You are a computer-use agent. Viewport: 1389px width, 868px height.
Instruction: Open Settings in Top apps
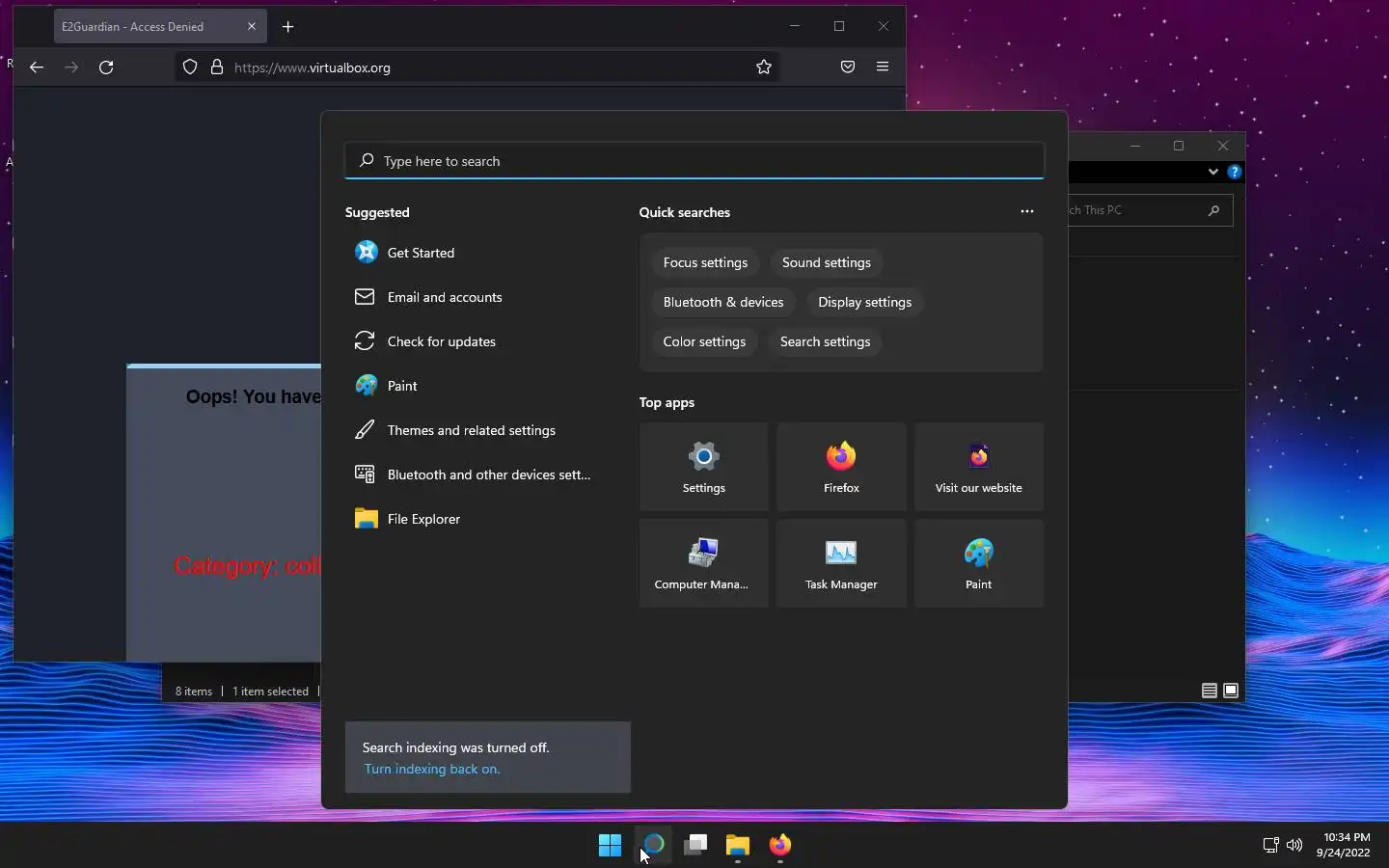point(704,468)
